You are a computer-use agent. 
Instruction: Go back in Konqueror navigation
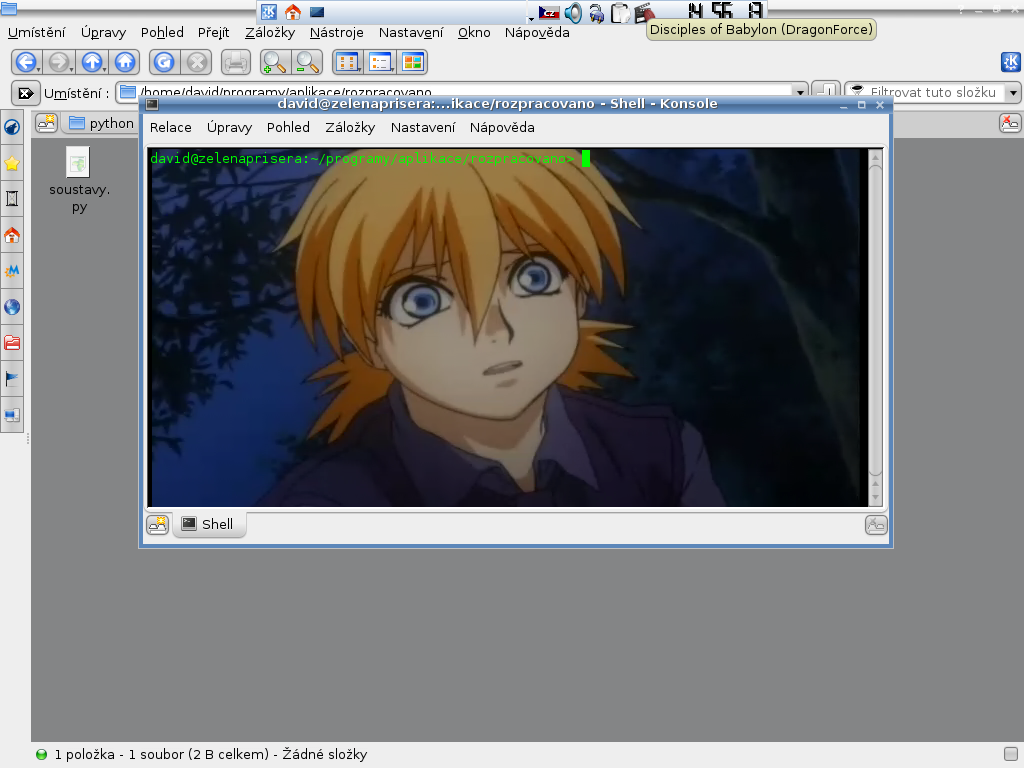pyautogui.click(x=25, y=62)
